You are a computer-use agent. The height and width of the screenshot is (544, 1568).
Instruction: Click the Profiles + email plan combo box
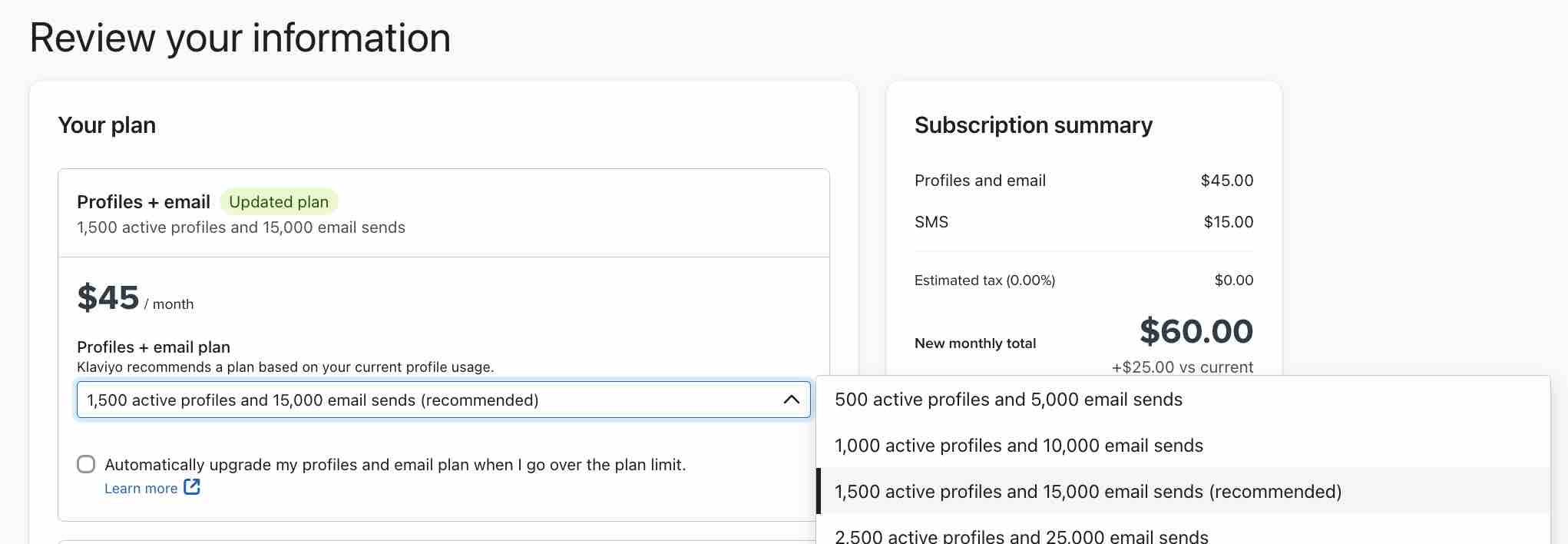click(430, 400)
